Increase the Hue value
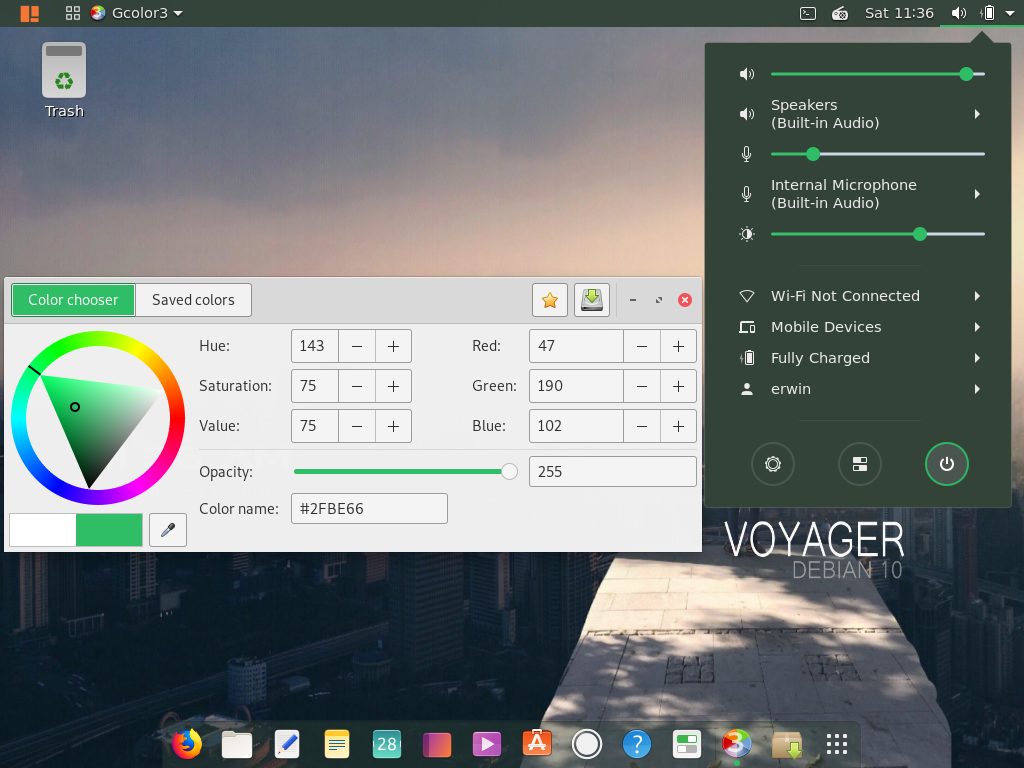This screenshot has width=1024, height=768. tap(393, 346)
